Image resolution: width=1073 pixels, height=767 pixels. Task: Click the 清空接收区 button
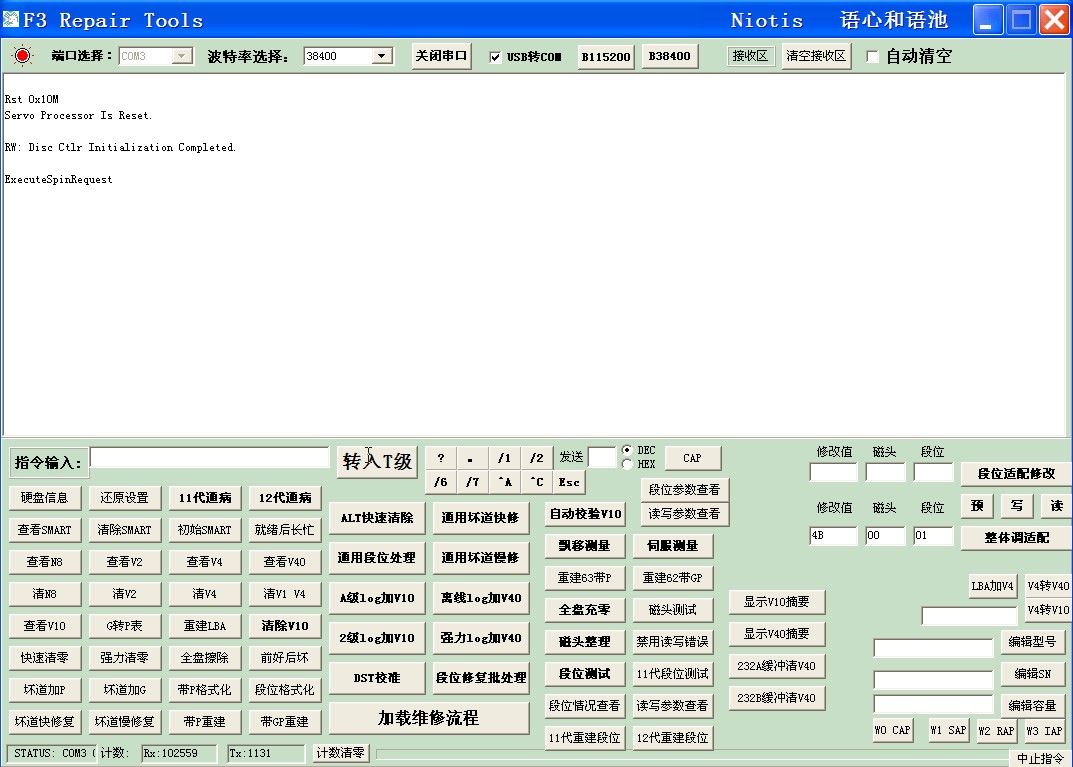point(816,56)
